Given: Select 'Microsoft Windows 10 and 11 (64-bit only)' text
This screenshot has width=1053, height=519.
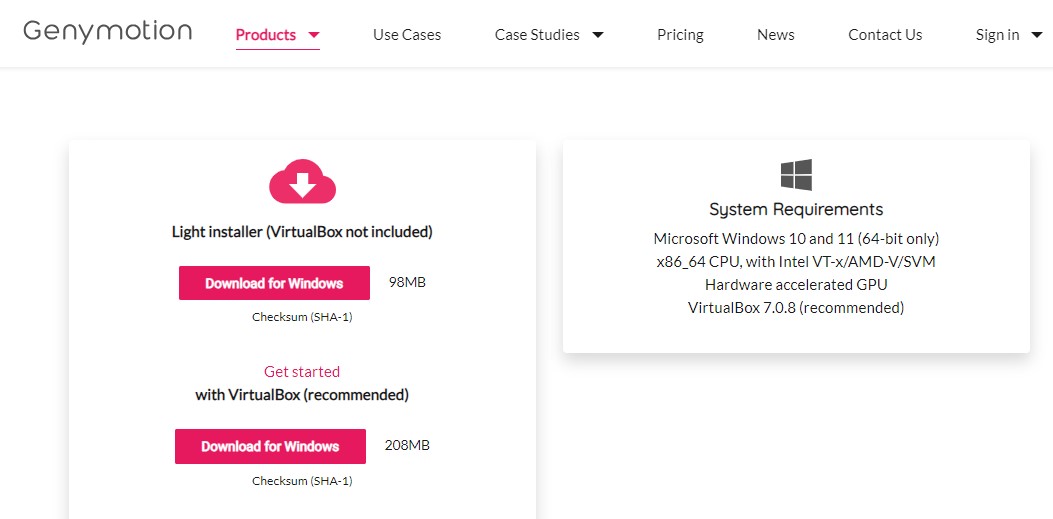Looking at the screenshot, I should [x=796, y=238].
